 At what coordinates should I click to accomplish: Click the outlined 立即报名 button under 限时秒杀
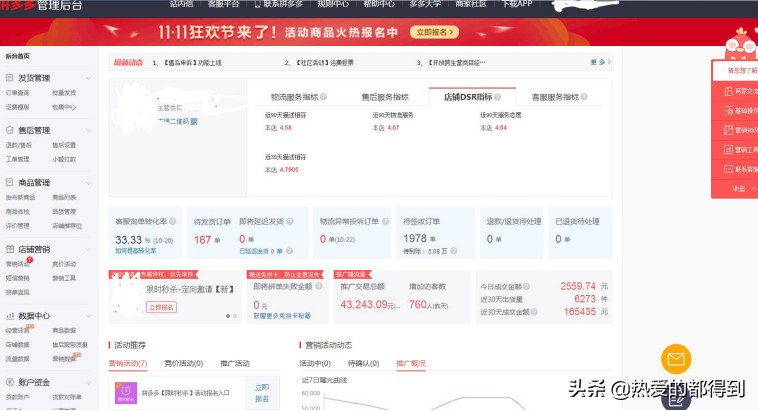click(x=161, y=307)
